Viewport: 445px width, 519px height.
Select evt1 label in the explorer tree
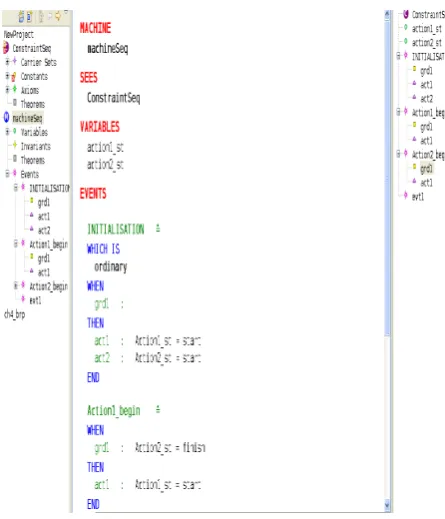tap(35, 300)
